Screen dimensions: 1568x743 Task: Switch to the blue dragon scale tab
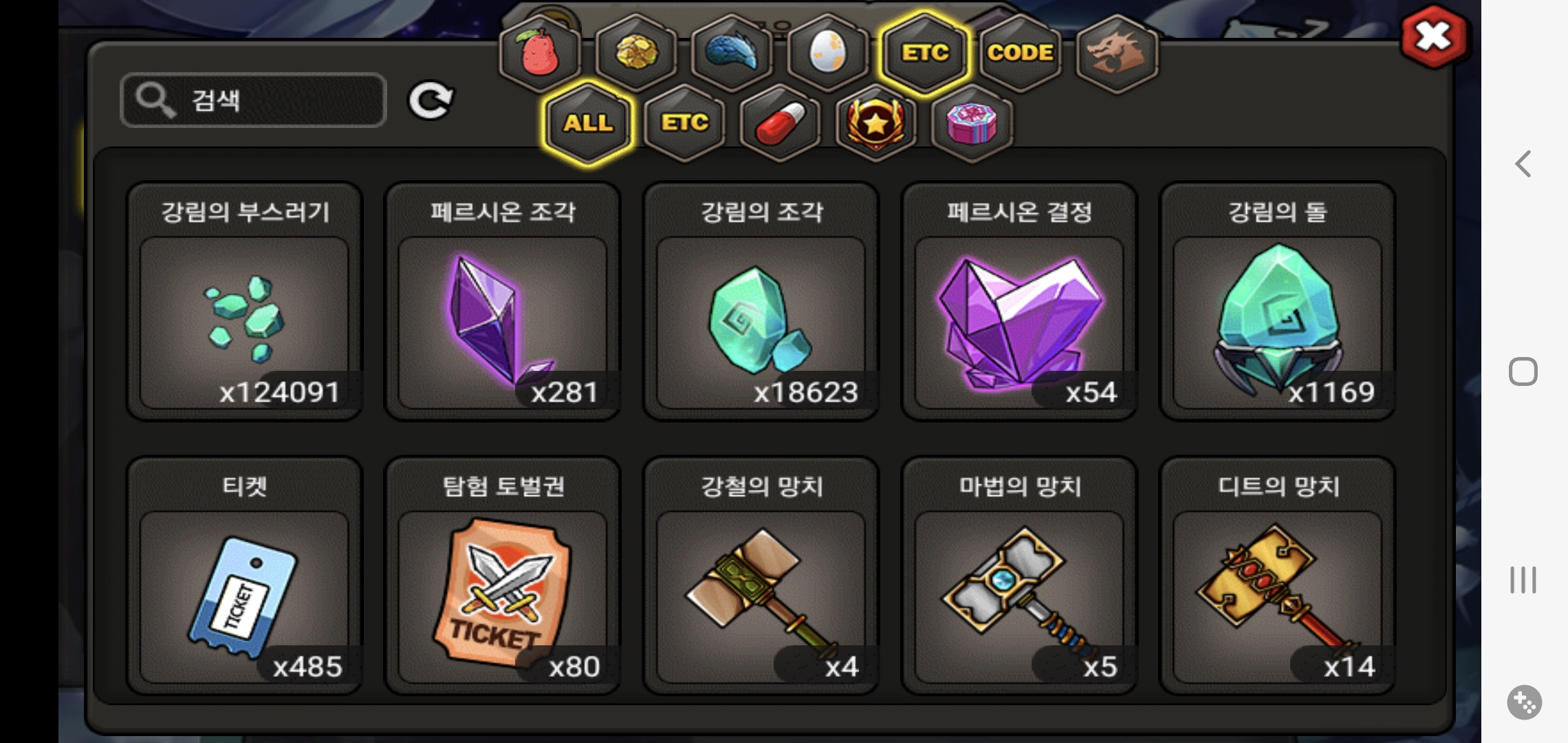click(x=732, y=53)
